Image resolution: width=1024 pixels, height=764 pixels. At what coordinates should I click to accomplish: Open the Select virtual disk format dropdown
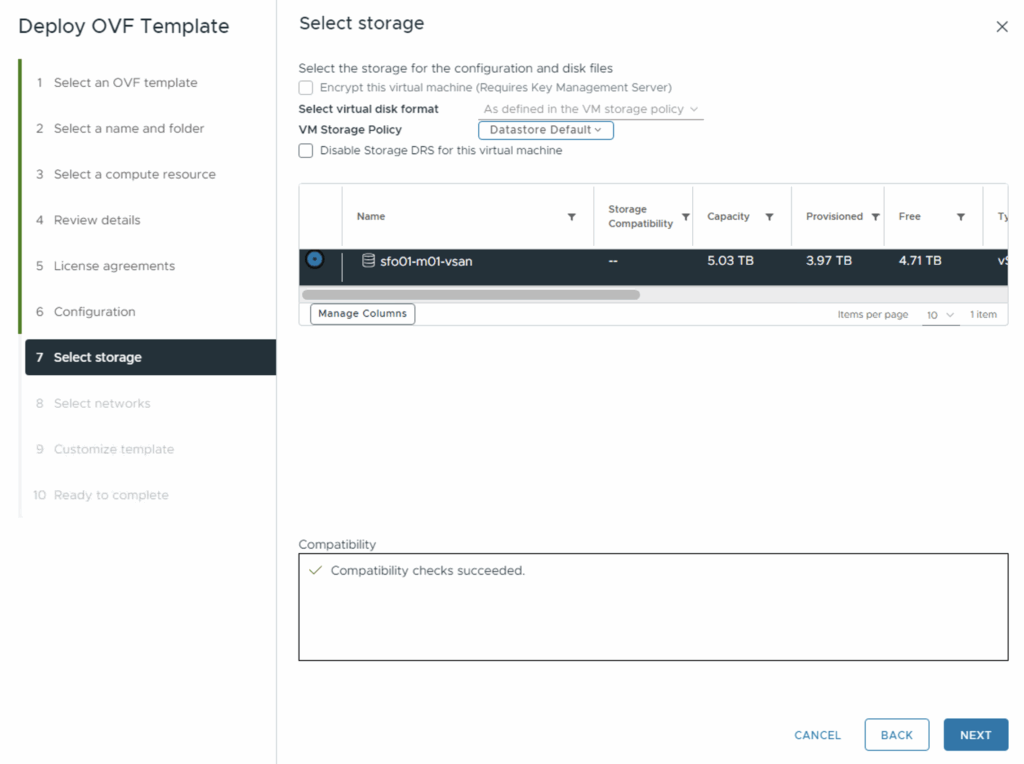pos(590,109)
